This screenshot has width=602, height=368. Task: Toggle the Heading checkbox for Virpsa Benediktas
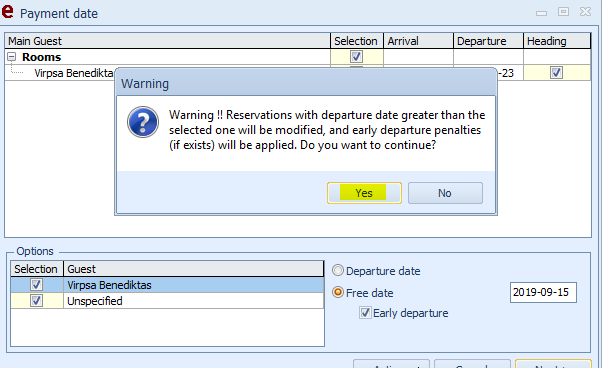point(556,72)
